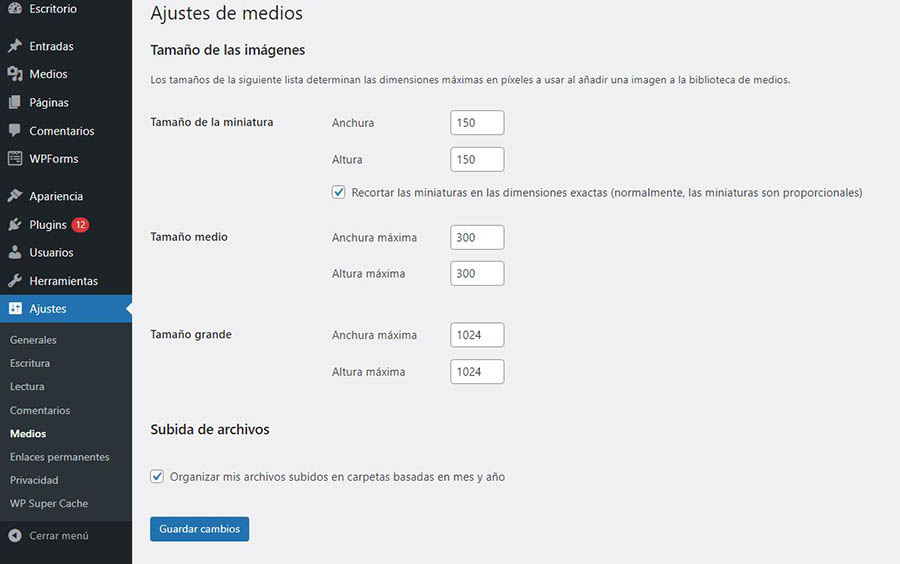Viewport: 900px width, 564px height.
Task: Click the Comentarios speech bubble icon
Action: [x=15, y=131]
